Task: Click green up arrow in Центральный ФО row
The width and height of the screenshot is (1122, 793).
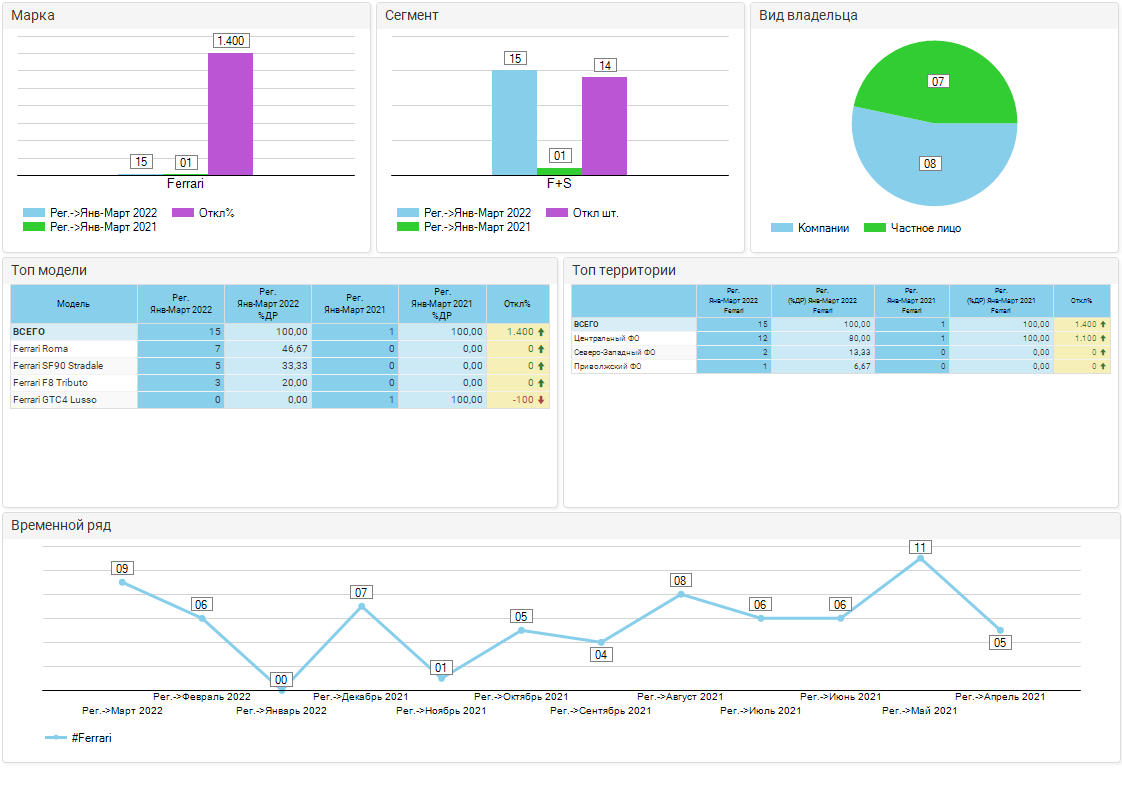Action: coord(1103,339)
